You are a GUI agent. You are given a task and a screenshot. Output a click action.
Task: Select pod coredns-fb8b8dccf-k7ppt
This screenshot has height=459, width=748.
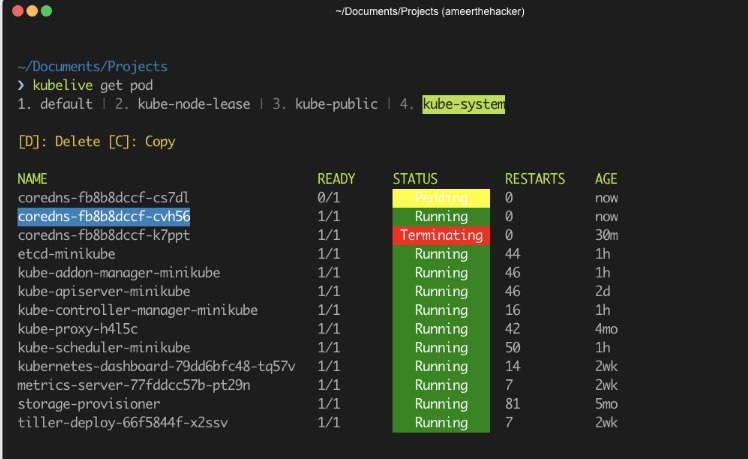coord(104,235)
